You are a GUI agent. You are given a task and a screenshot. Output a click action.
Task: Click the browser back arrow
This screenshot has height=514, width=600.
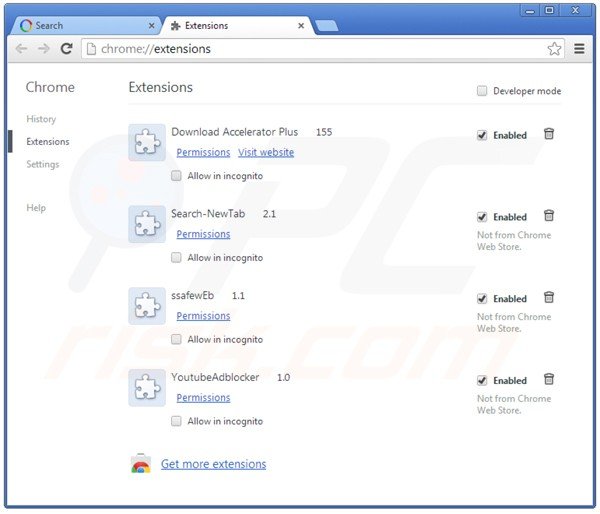pyautogui.click(x=21, y=49)
